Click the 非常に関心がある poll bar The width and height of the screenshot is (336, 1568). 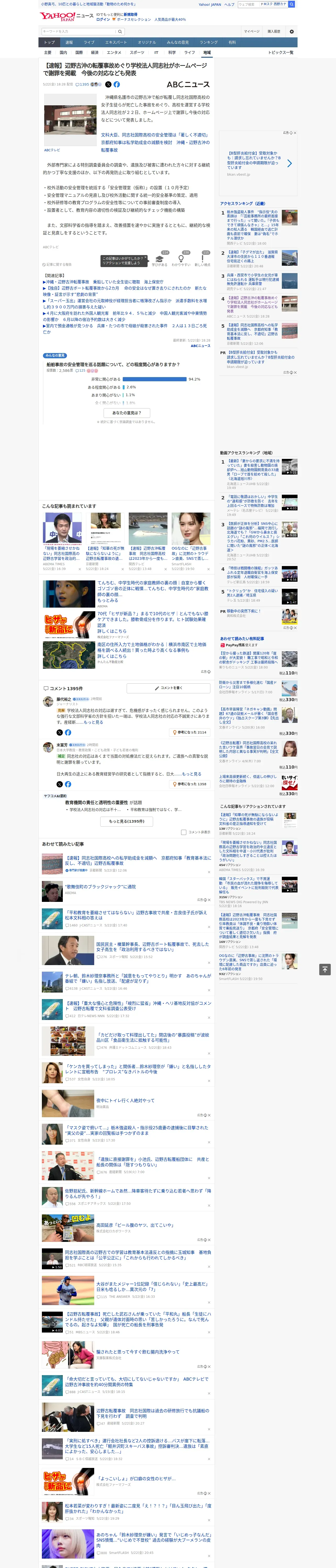click(x=154, y=379)
